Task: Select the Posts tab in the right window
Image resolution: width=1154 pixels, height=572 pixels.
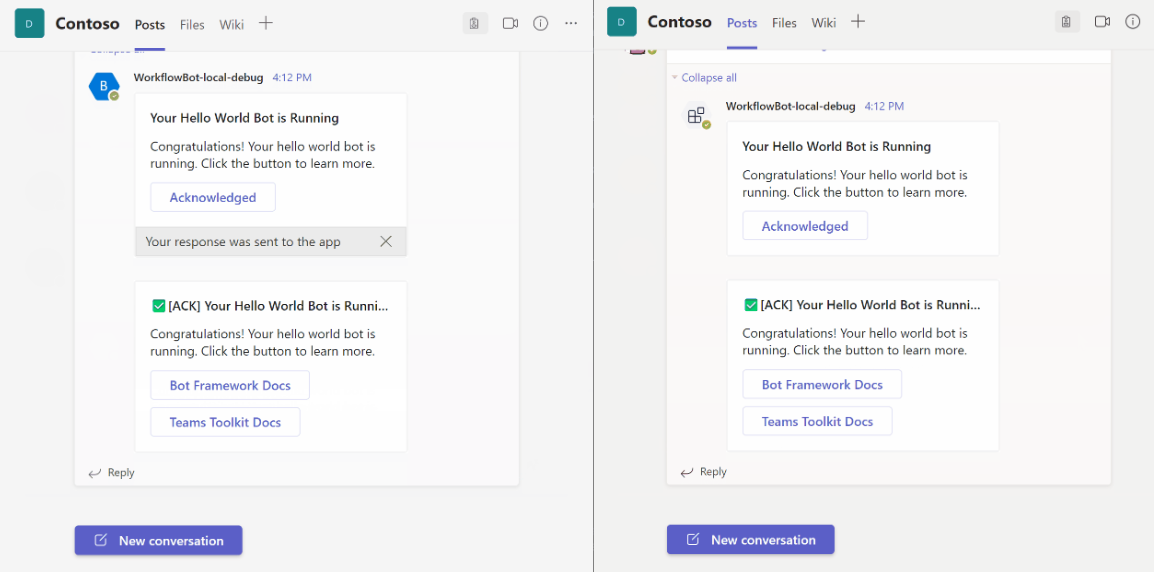Action: [742, 23]
